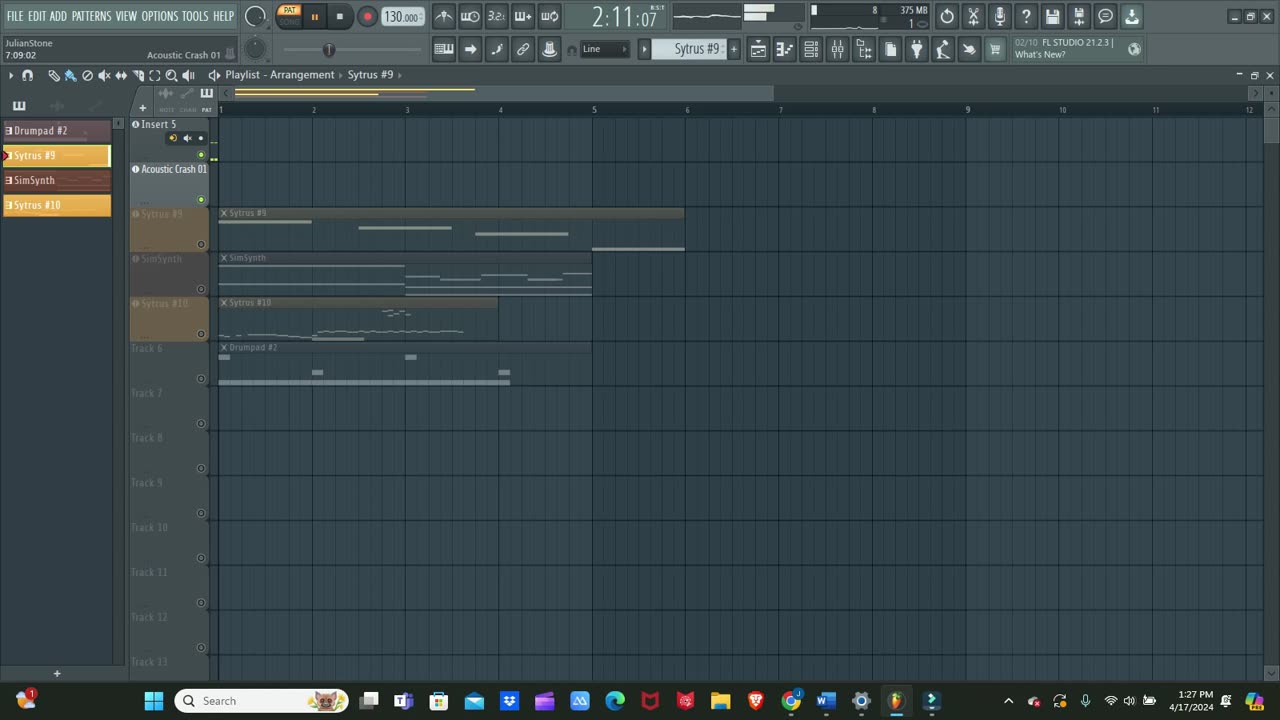Click the one-click audio recording microphone
This screenshot has height=720, width=1280.
[x=999, y=16]
